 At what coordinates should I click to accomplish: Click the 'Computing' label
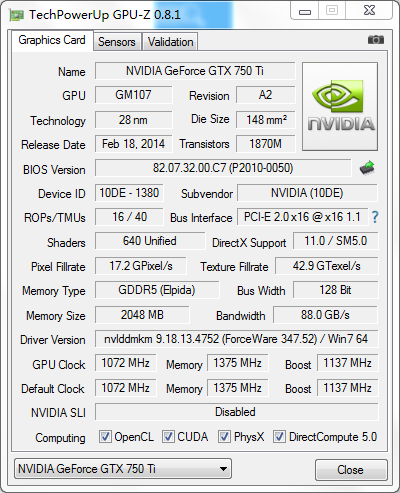tap(60, 438)
